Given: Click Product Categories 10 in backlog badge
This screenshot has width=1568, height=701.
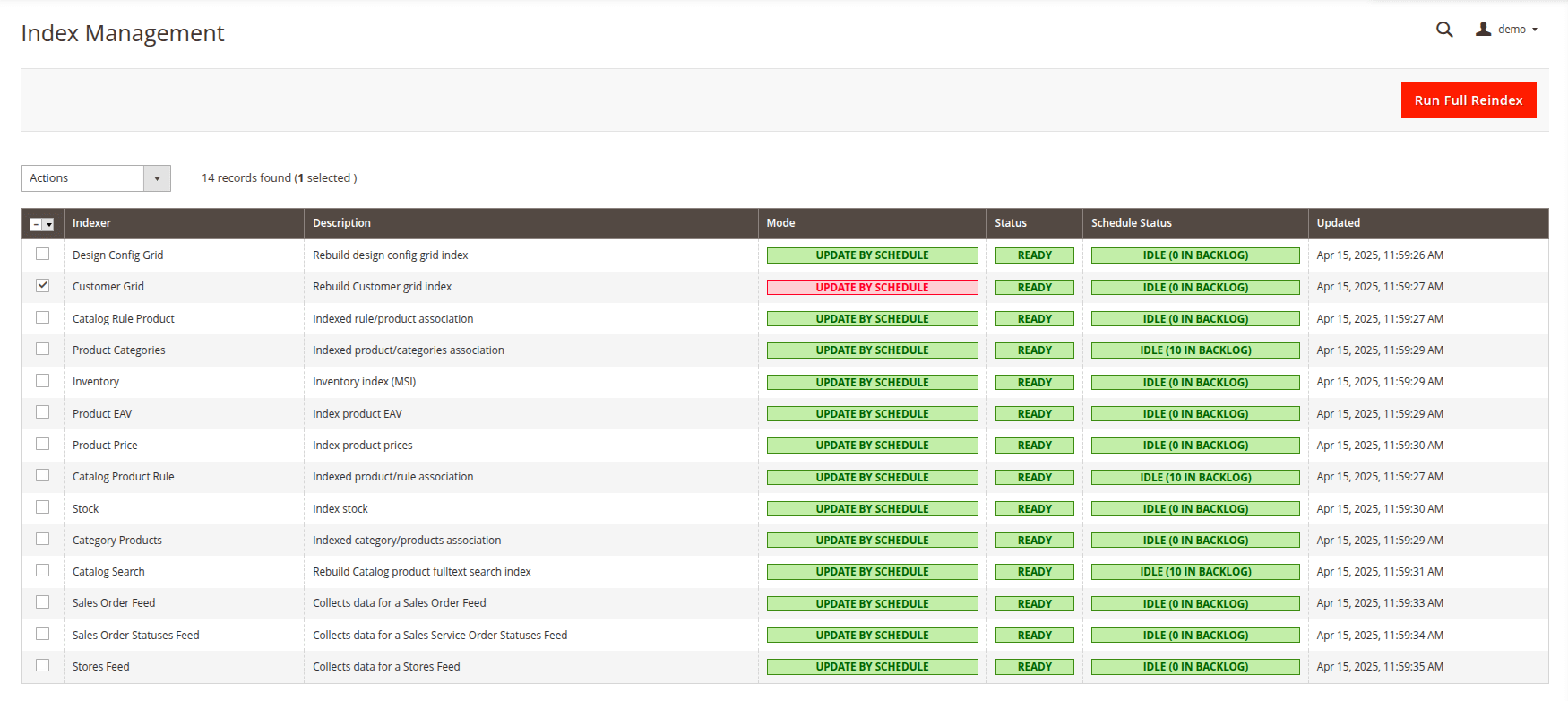Looking at the screenshot, I should [1194, 350].
